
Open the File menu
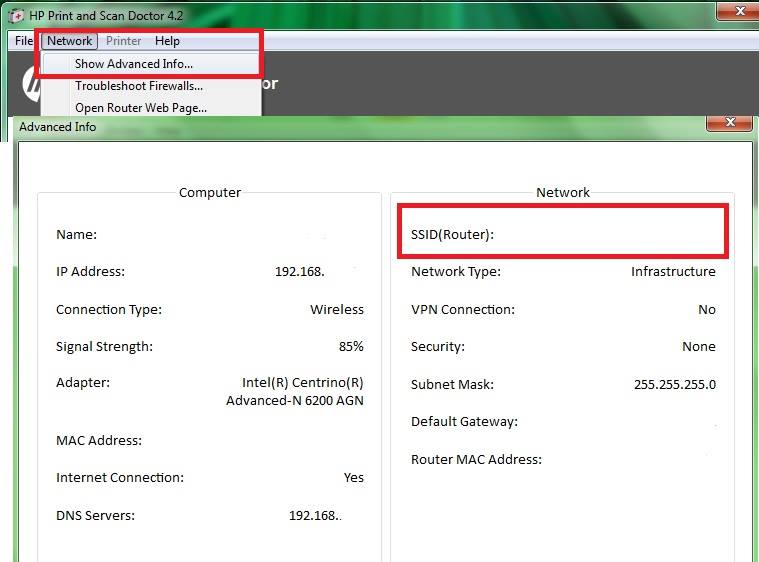pyautogui.click(x=23, y=41)
